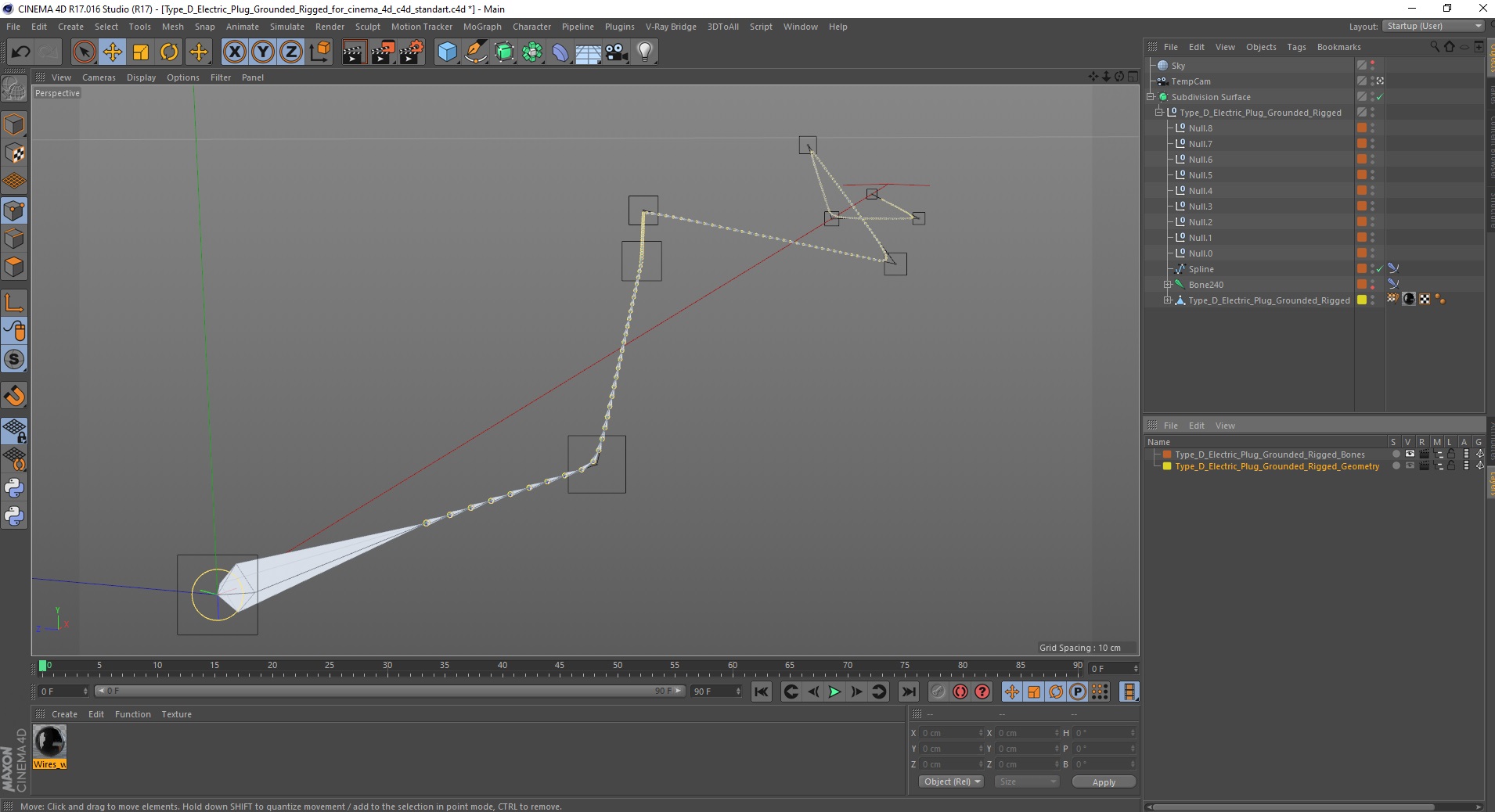Image resolution: width=1495 pixels, height=812 pixels.
Task: Toggle Sky visibility dots
Action: 1372,66
